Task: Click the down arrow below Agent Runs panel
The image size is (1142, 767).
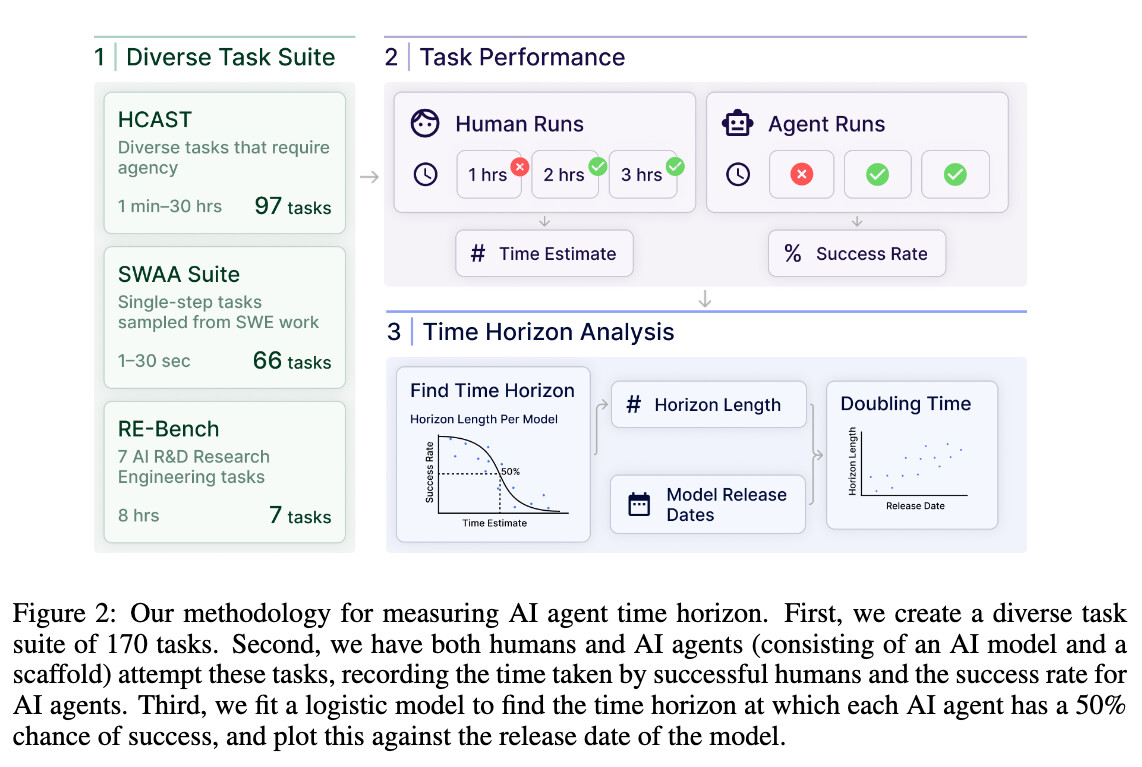Action: pyautogui.click(x=857, y=221)
